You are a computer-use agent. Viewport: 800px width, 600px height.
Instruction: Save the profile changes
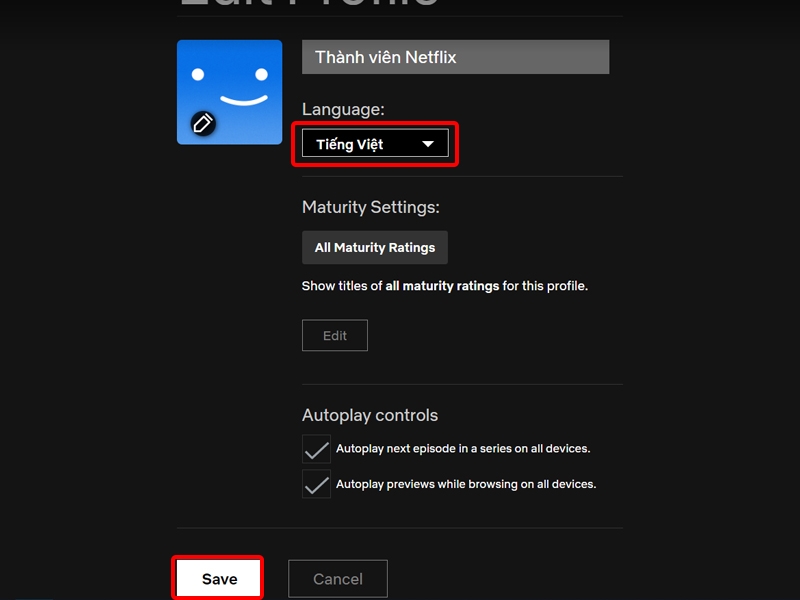(x=218, y=579)
